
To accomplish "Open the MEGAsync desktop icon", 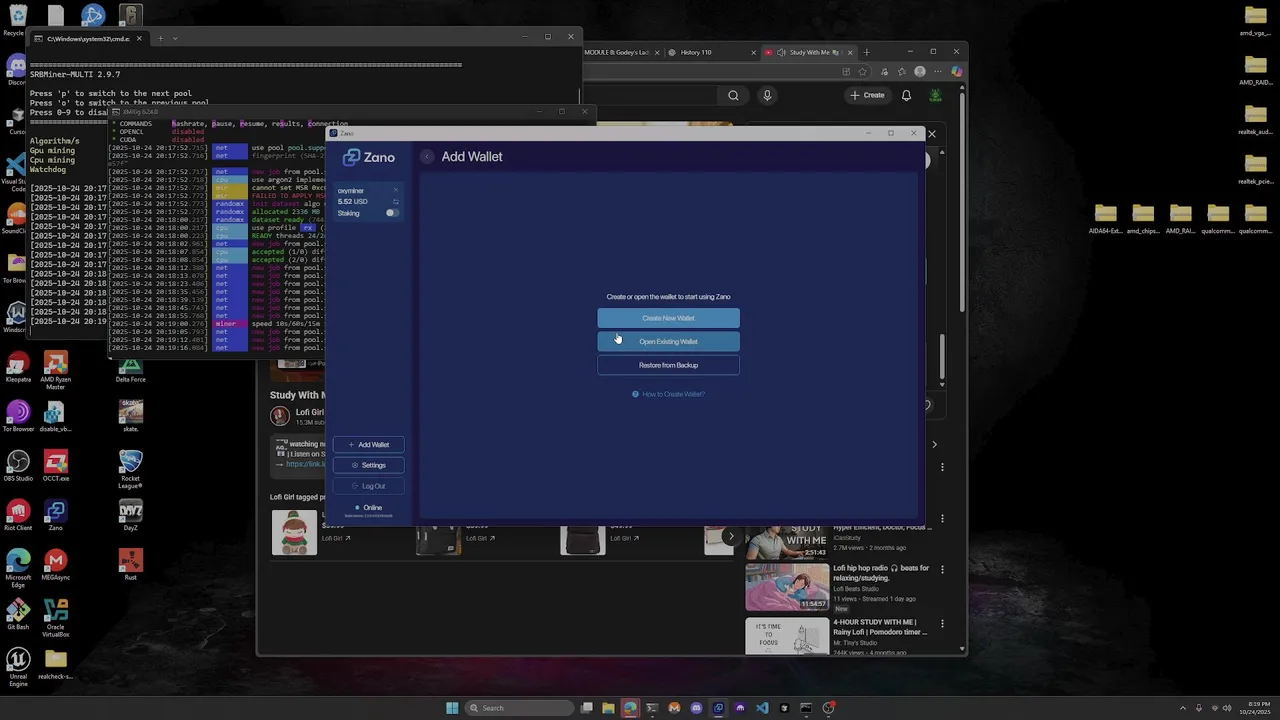I will tap(56, 565).
